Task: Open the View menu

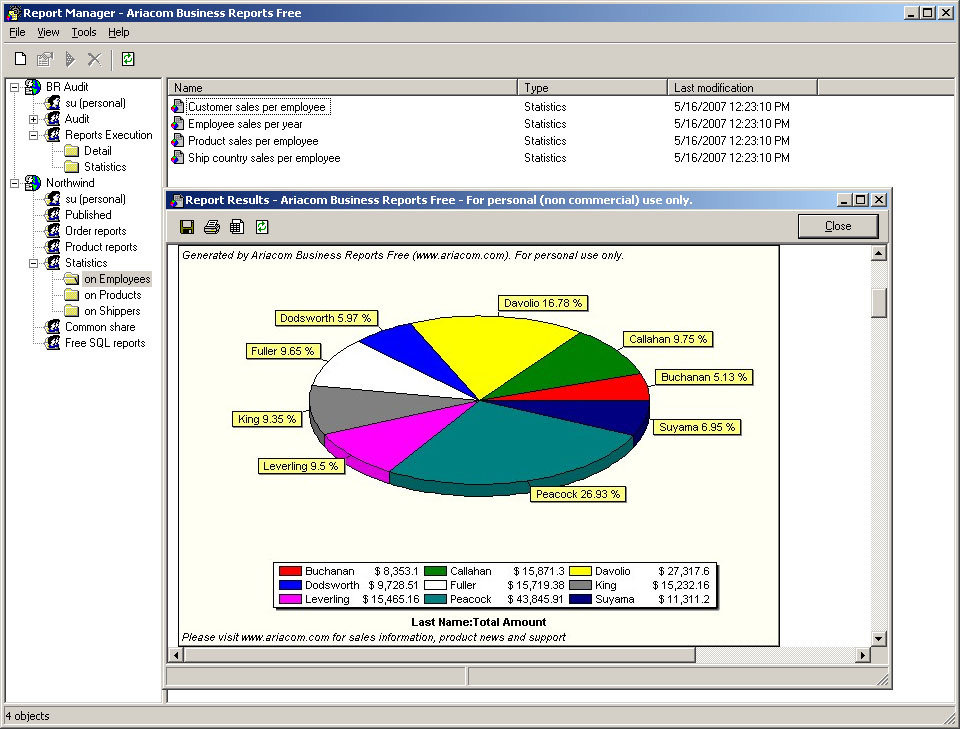Action: click(x=48, y=32)
